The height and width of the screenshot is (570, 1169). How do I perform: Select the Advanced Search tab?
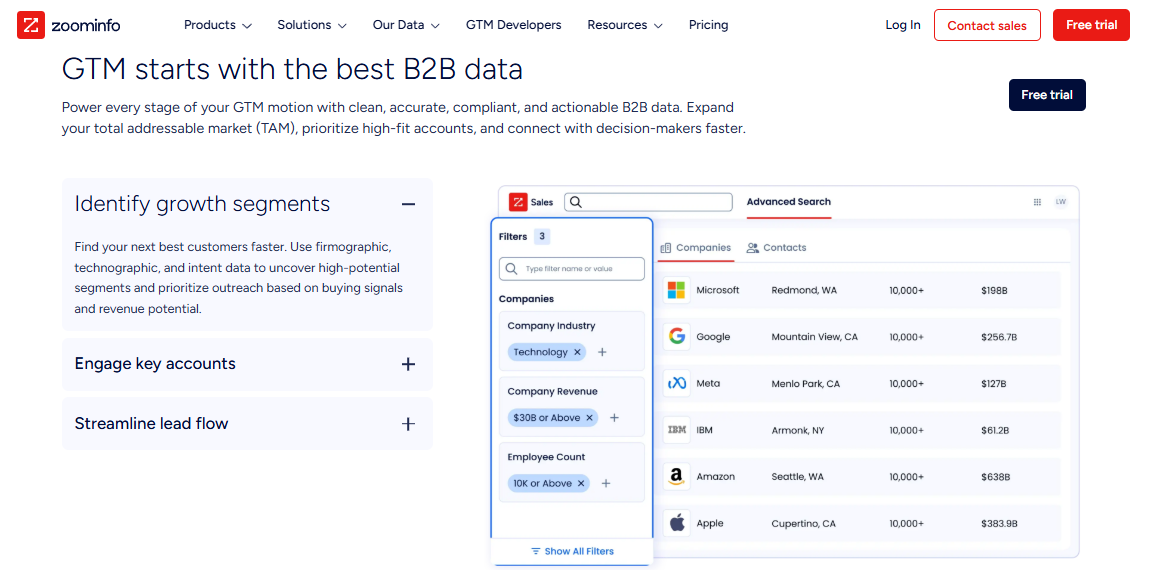(789, 202)
